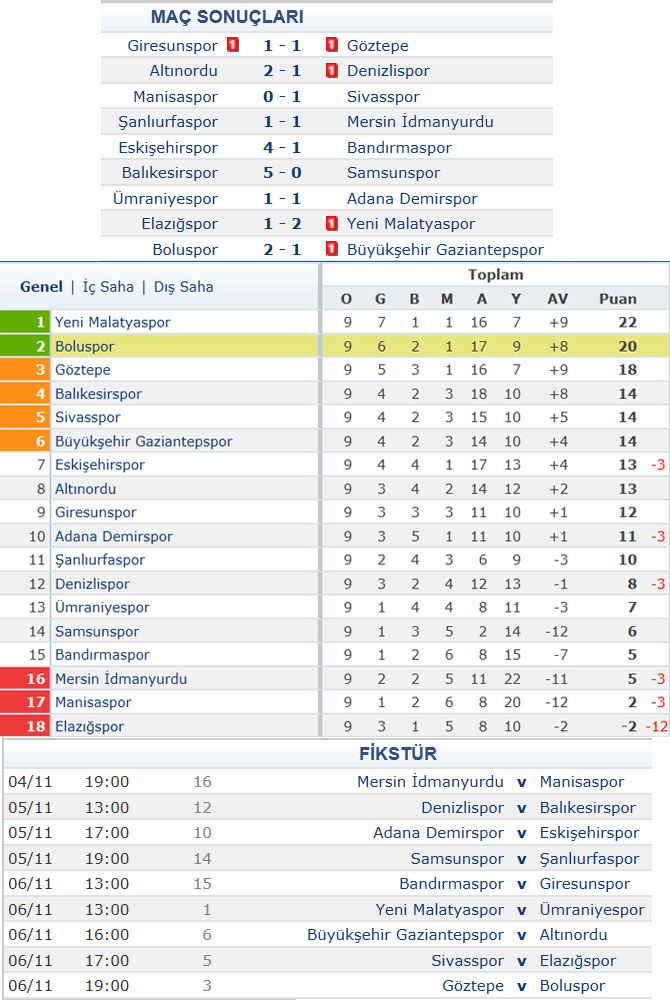The image size is (670, 1000).
Task: Open highlighted Boluspor row in standings
Action: (x=335, y=346)
